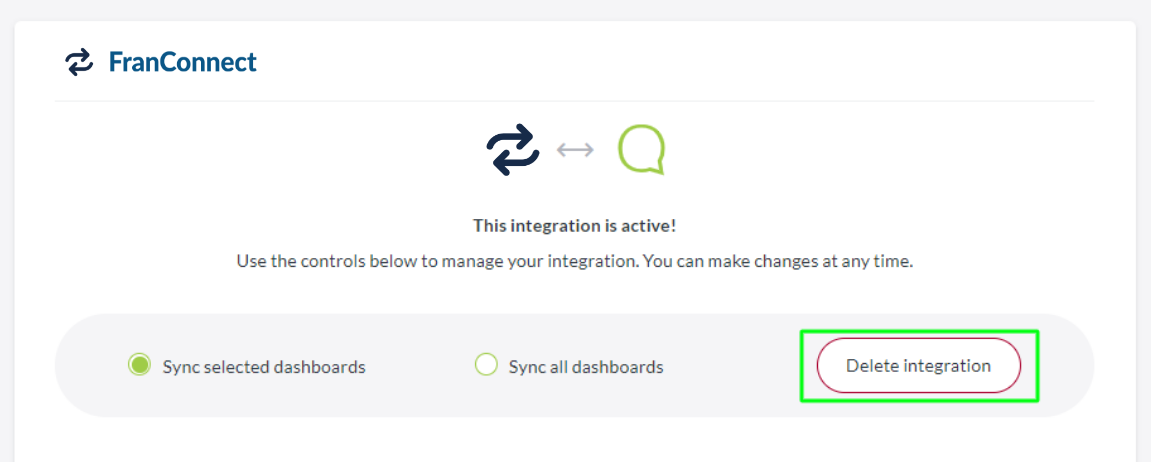
Task: Click the FranConnect title text
Action: (182, 62)
